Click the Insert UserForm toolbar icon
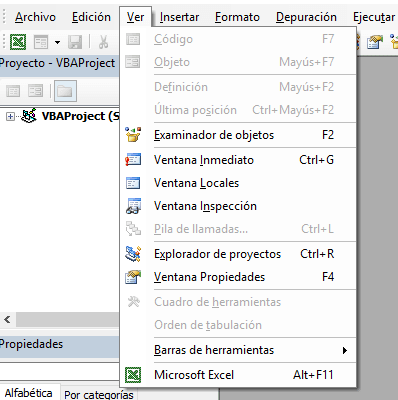This screenshot has height=400, width=398. 41,42
